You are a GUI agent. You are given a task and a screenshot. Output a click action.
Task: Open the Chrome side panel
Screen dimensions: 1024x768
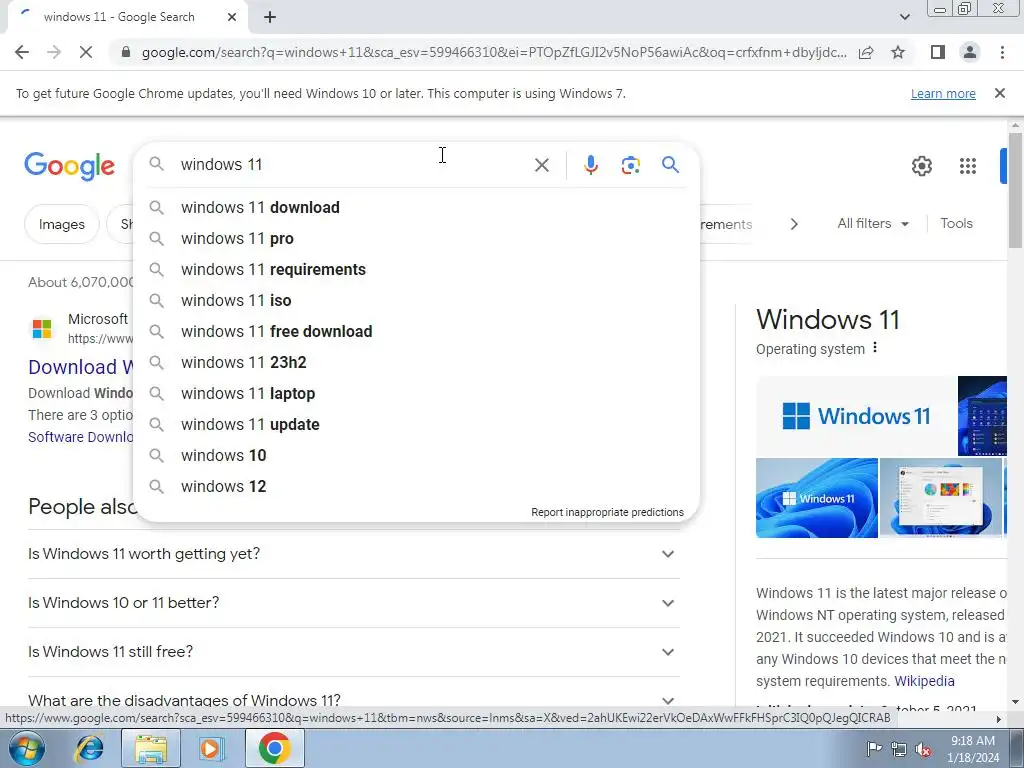[938, 52]
